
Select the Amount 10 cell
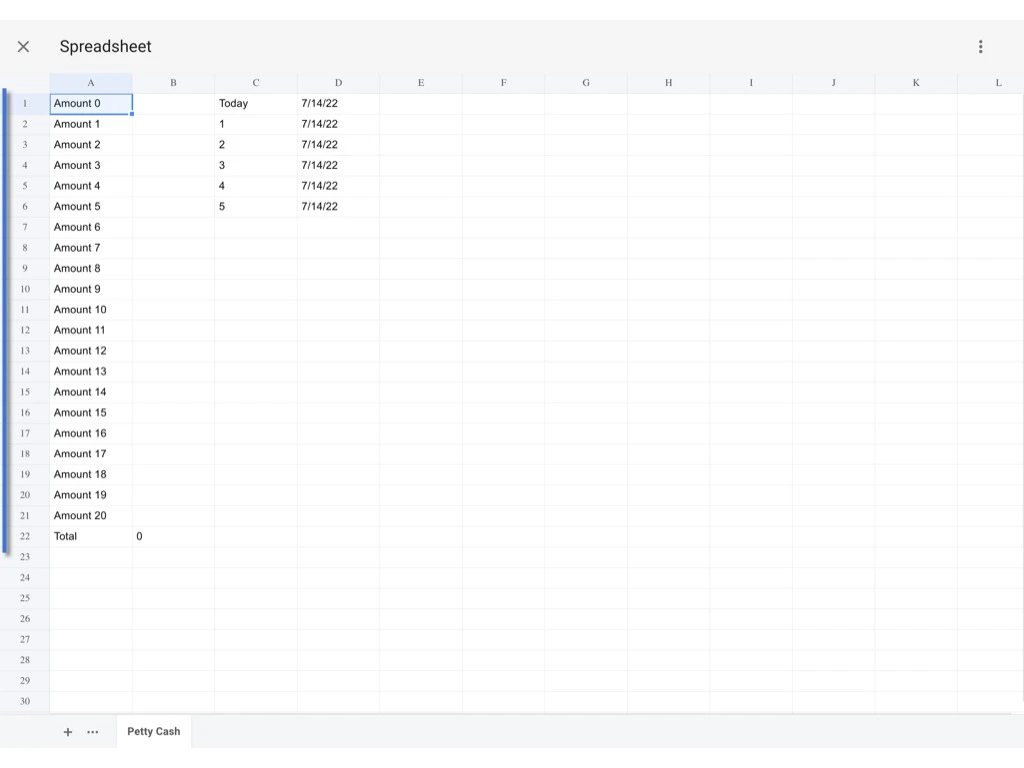click(90, 309)
